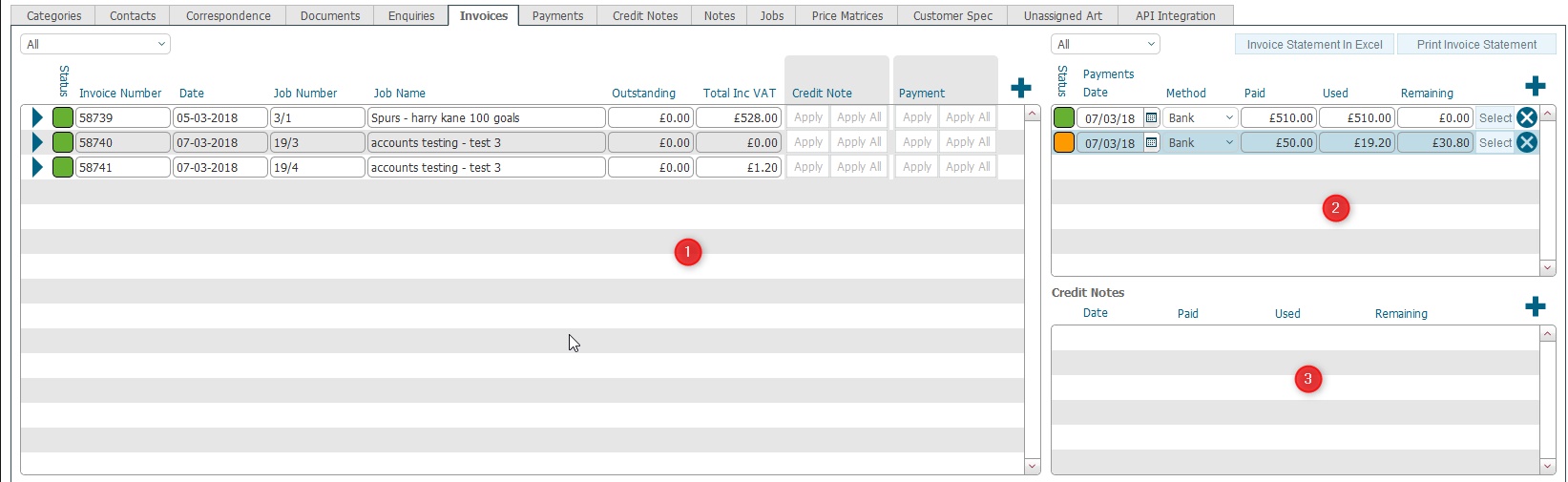Click Select on the £50.00 payment row
The image size is (1568, 482).
(1495, 142)
